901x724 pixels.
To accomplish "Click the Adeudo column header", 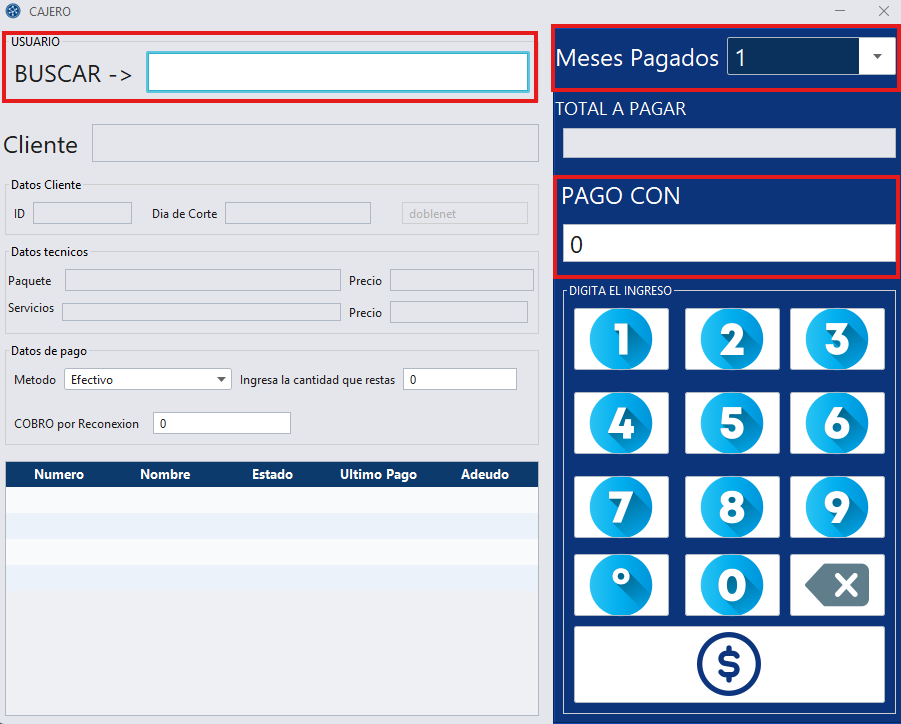I will click(485, 475).
